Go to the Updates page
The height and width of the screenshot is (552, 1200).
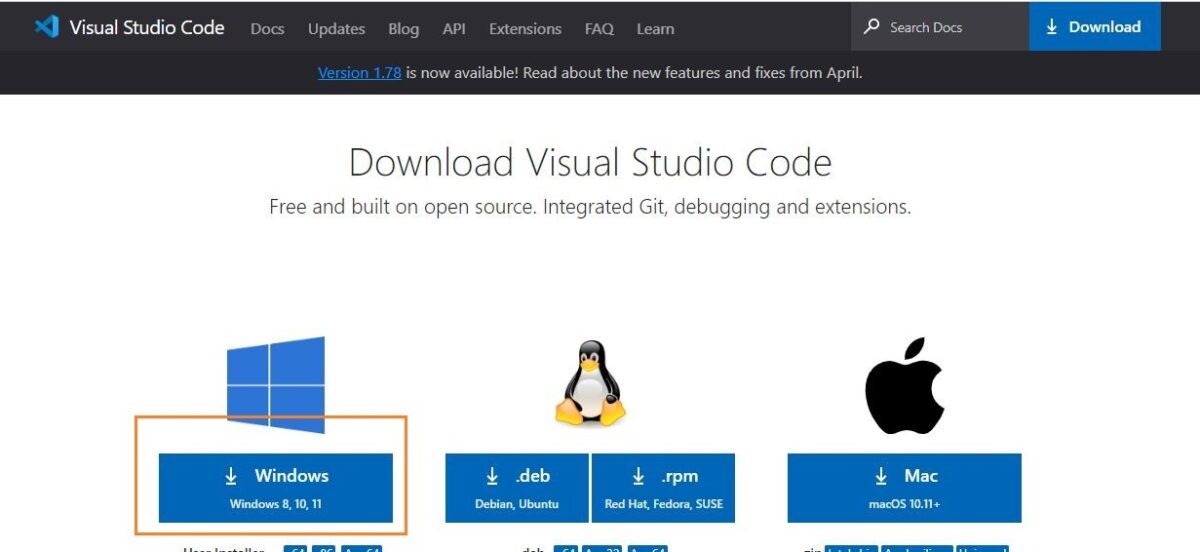pos(336,28)
